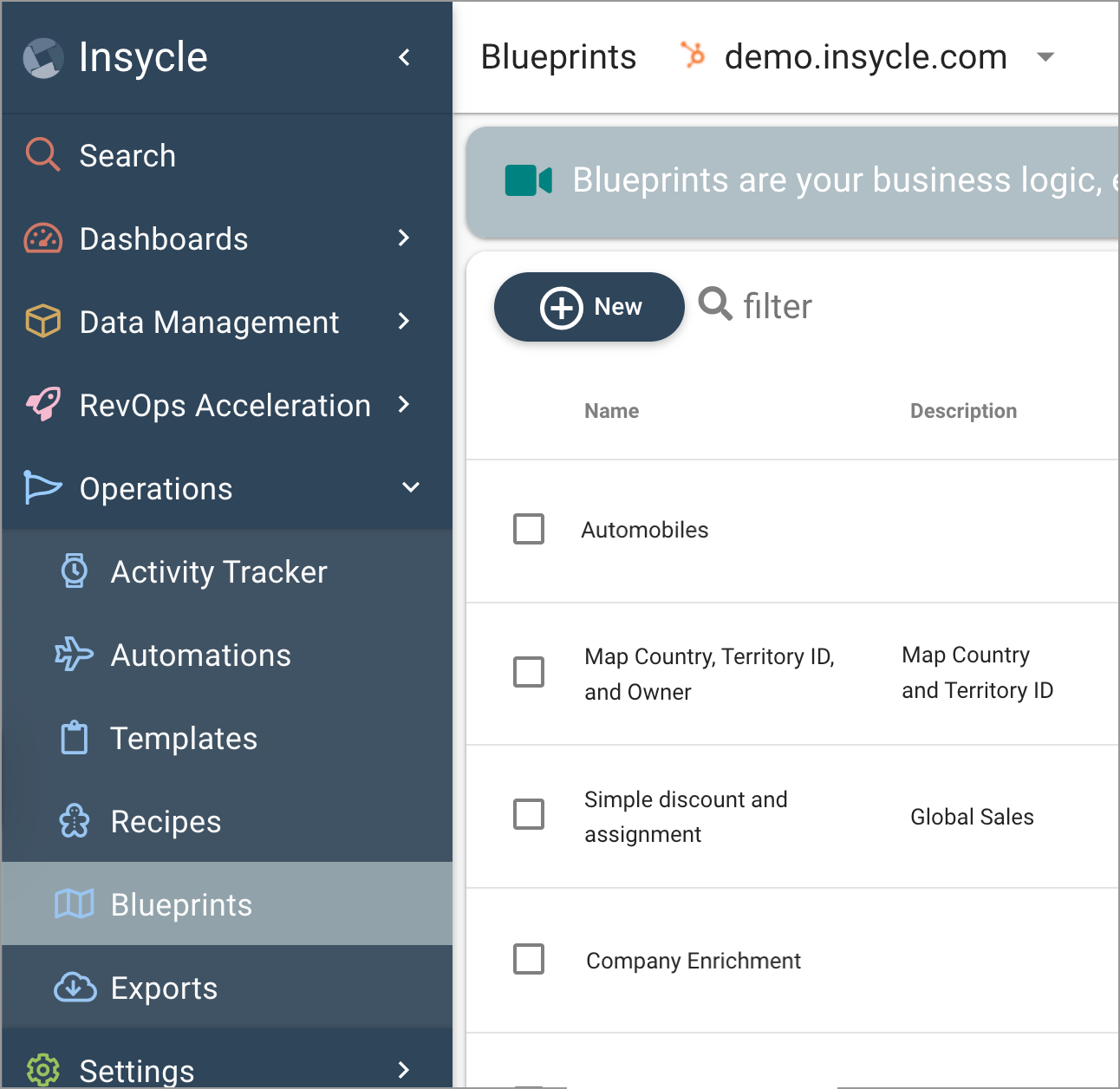Open Map Country, Territory ID, and Owner blueprint
The image size is (1120, 1089).
coord(709,674)
